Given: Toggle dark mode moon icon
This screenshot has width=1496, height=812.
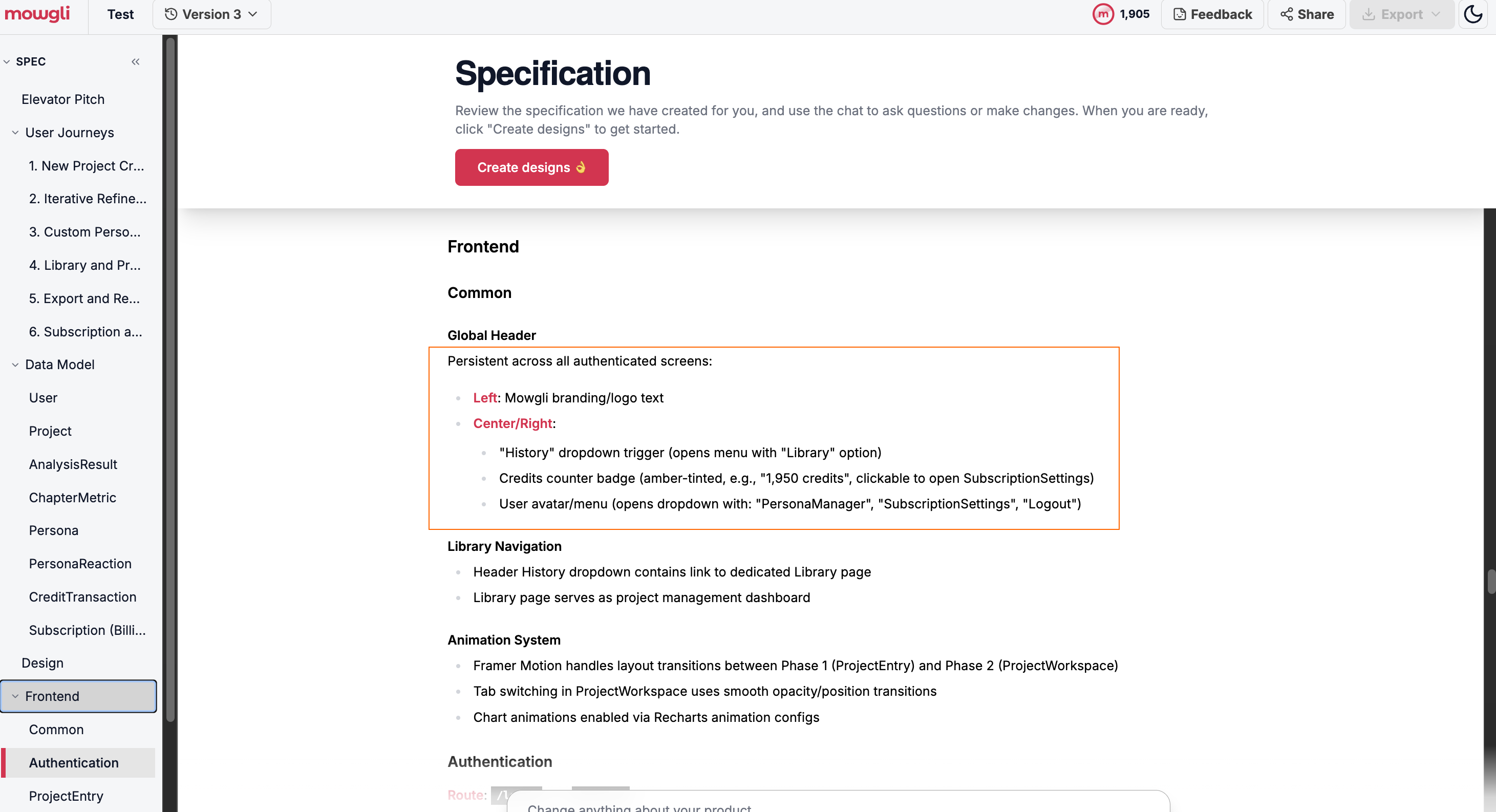Looking at the screenshot, I should point(1473,14).
